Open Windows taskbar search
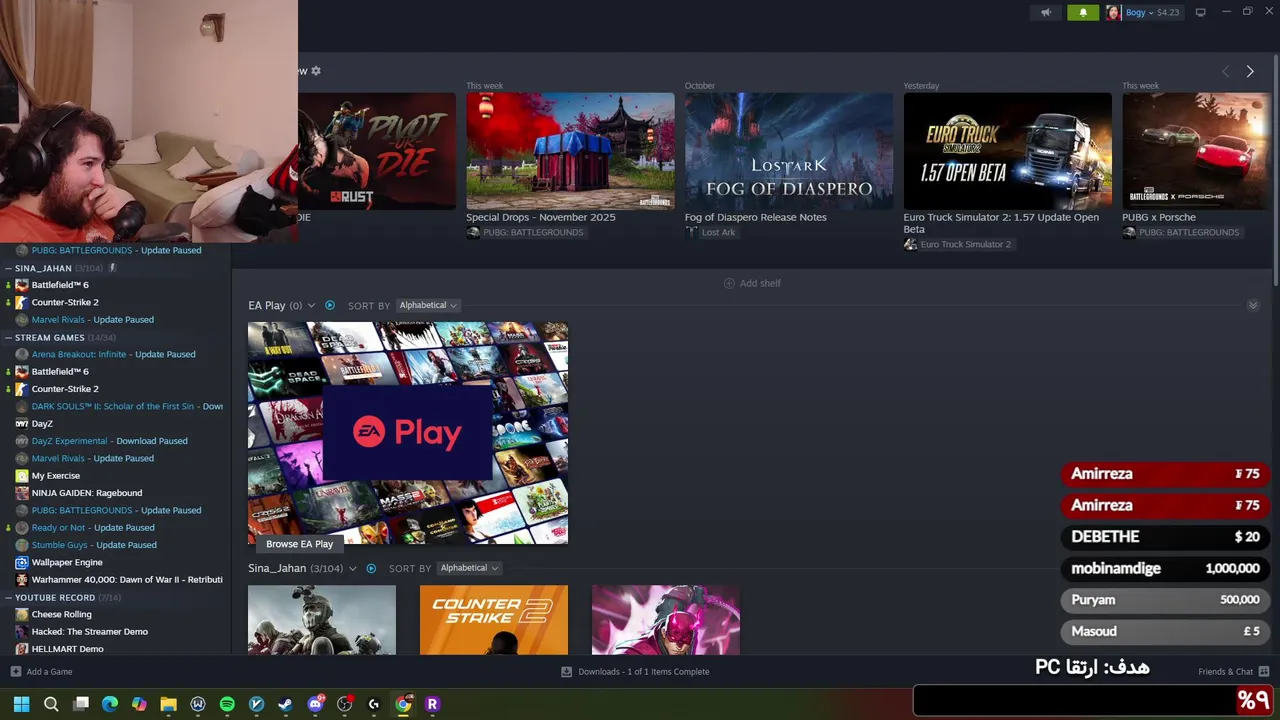The image size is (1280, 720). [x=51, y=704]
